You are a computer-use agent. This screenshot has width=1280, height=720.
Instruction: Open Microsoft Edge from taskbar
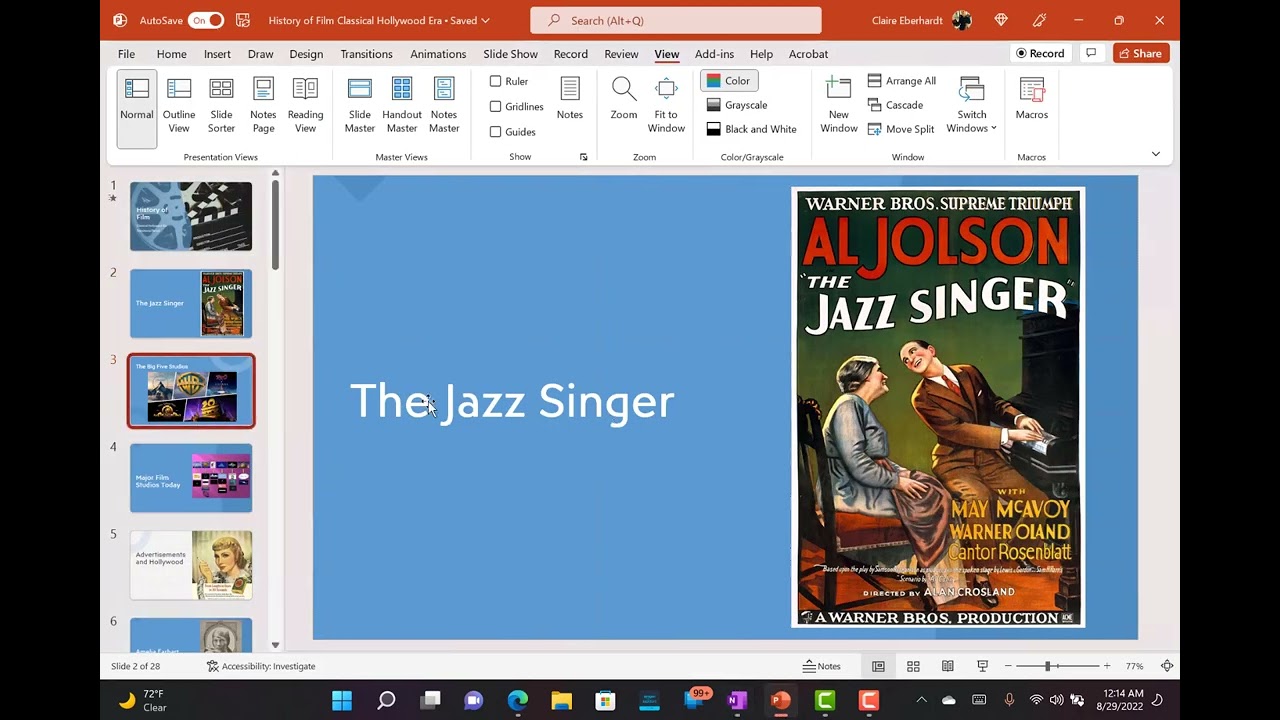pos(518,700)
